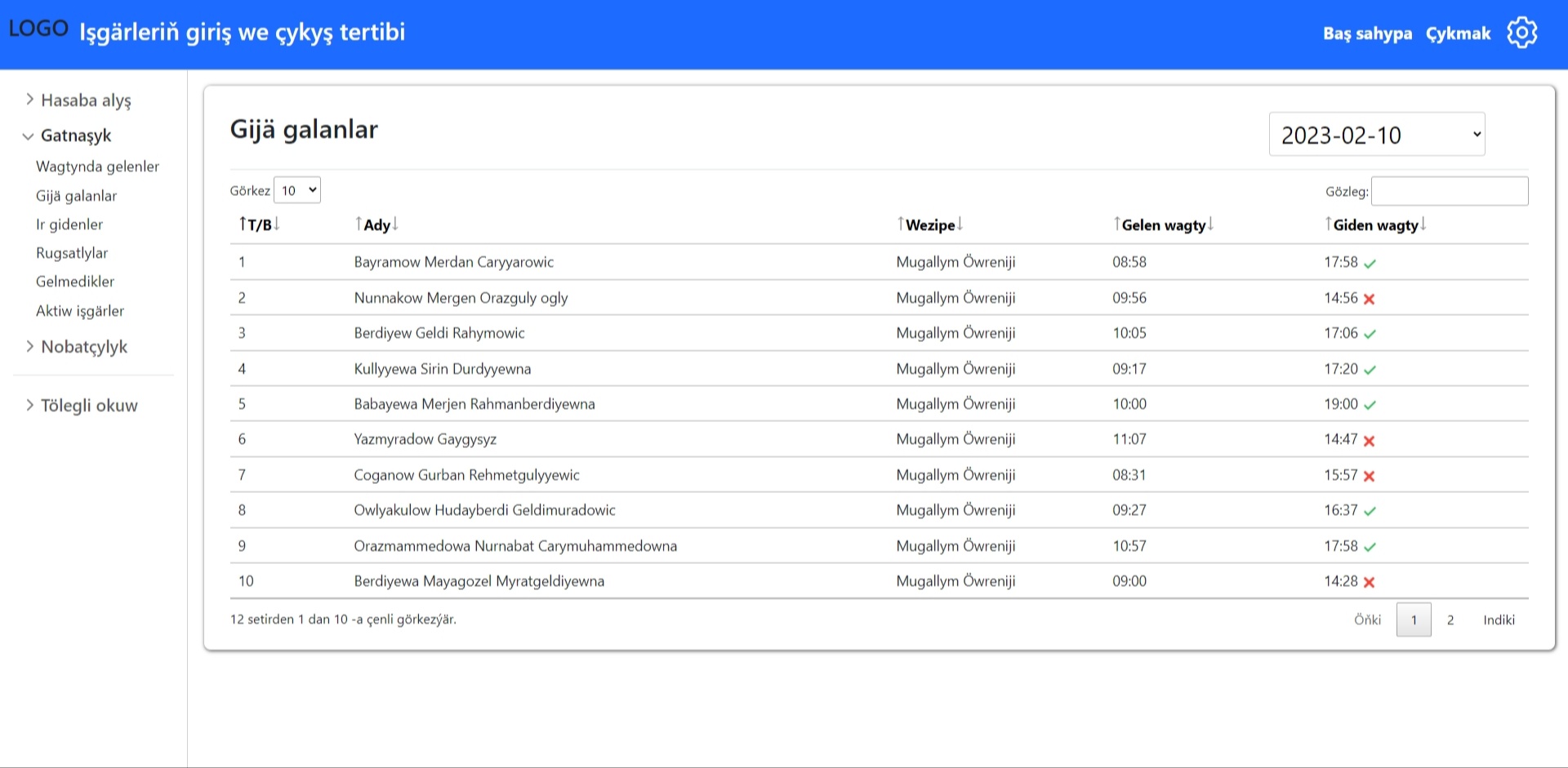This screenshot has width=1568, height=768.
Task: Go to the Baş sahypa link
Action: (x=1367, y=33)
